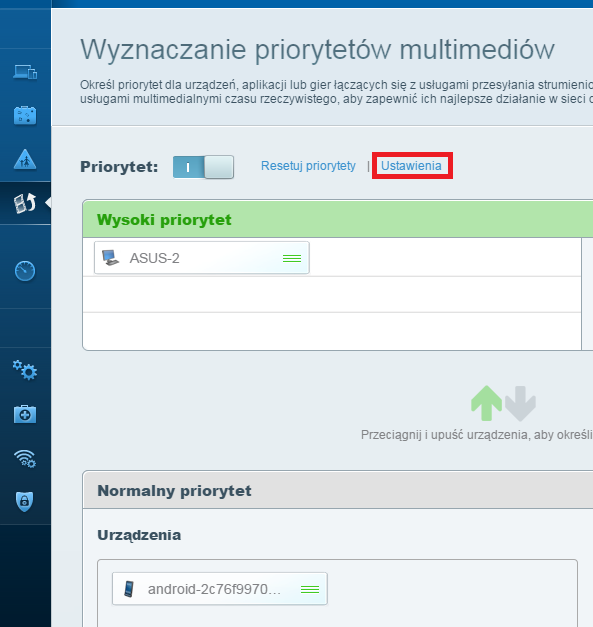Open the Troubleshooting first-aid kit icon

pos(25,414)
